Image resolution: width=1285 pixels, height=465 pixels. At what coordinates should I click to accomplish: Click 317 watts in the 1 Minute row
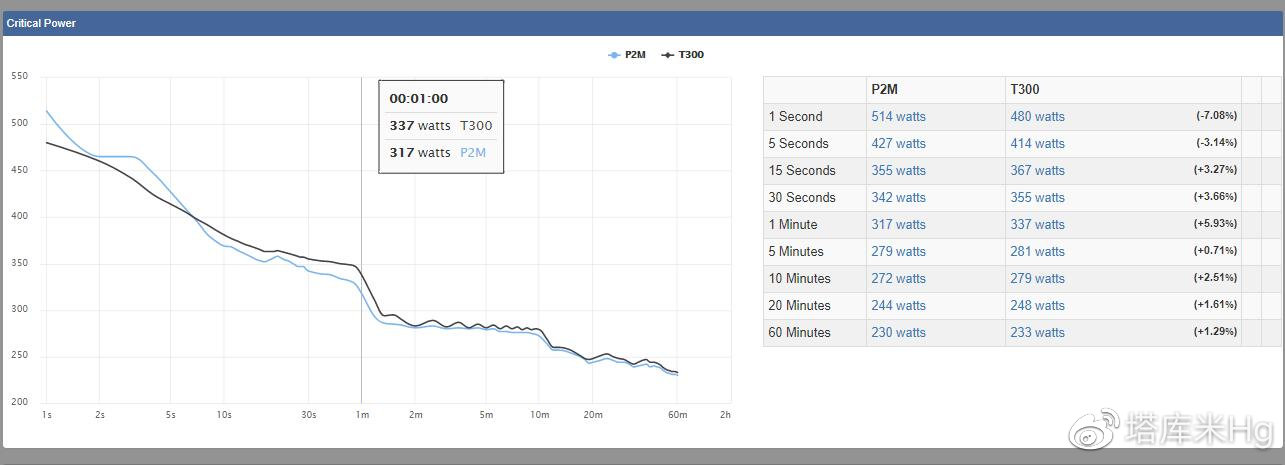click(x=898, y=225)
